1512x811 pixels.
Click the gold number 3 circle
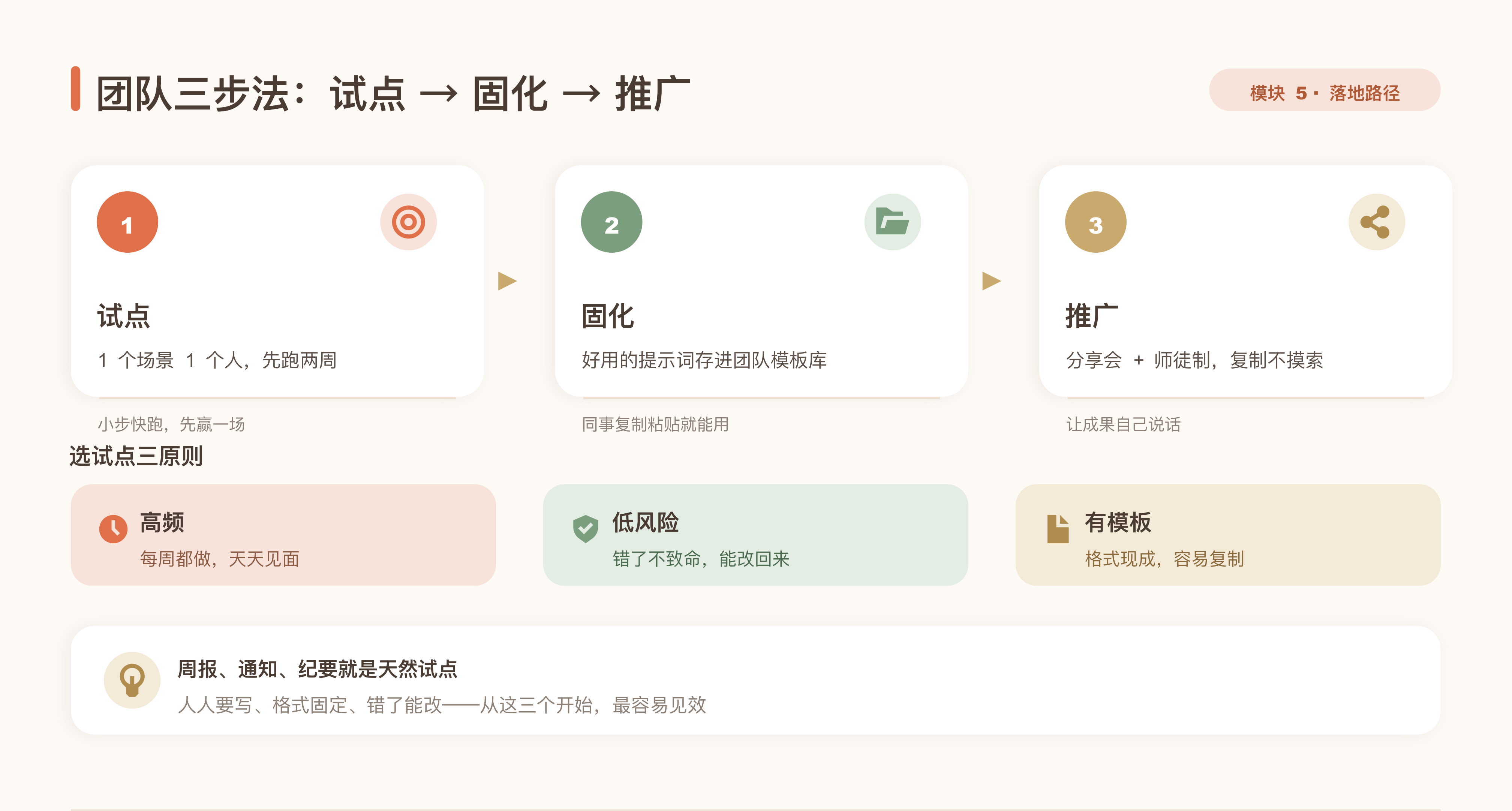1096,222
